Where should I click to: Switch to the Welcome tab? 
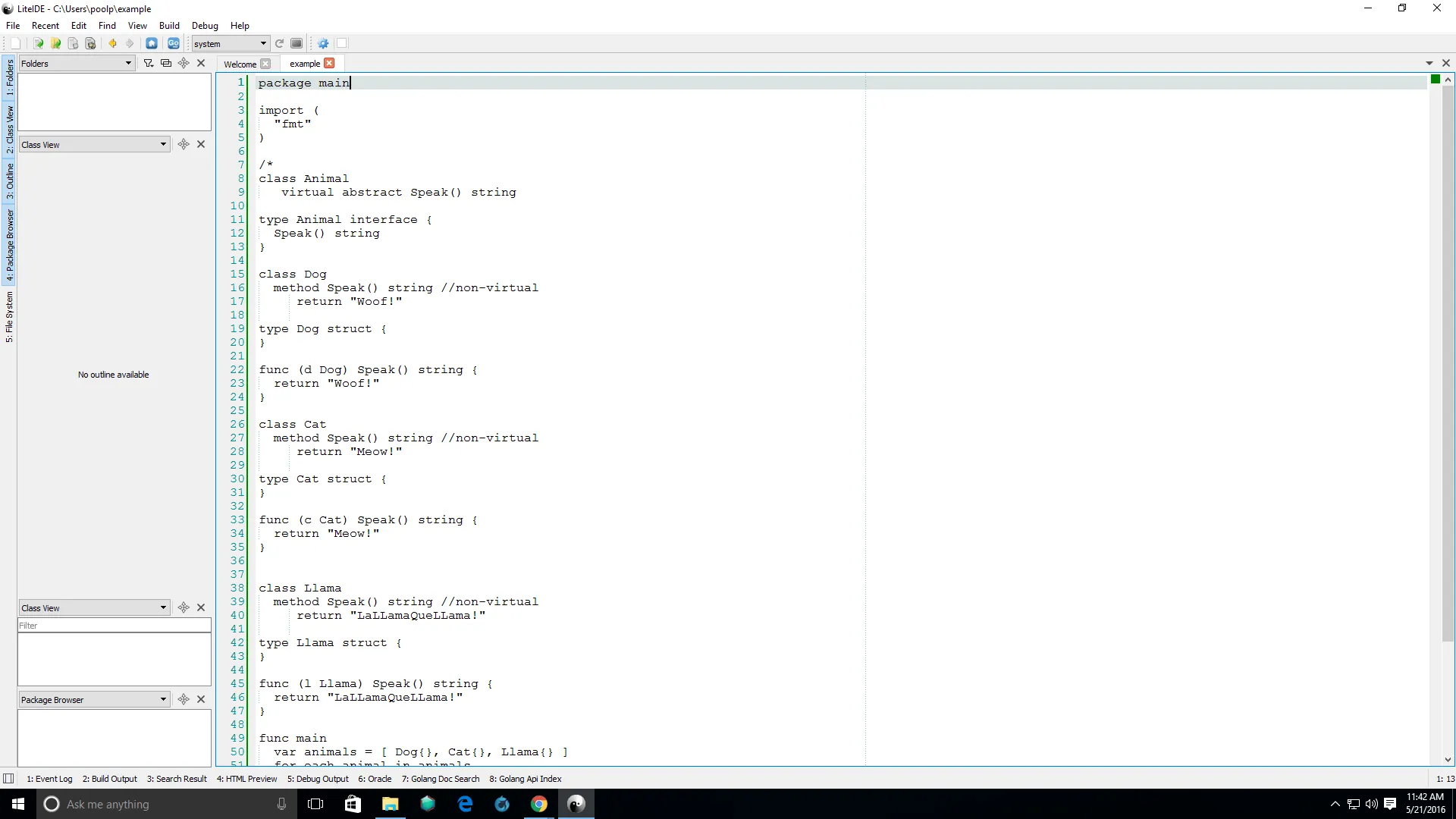coord(240,64)
